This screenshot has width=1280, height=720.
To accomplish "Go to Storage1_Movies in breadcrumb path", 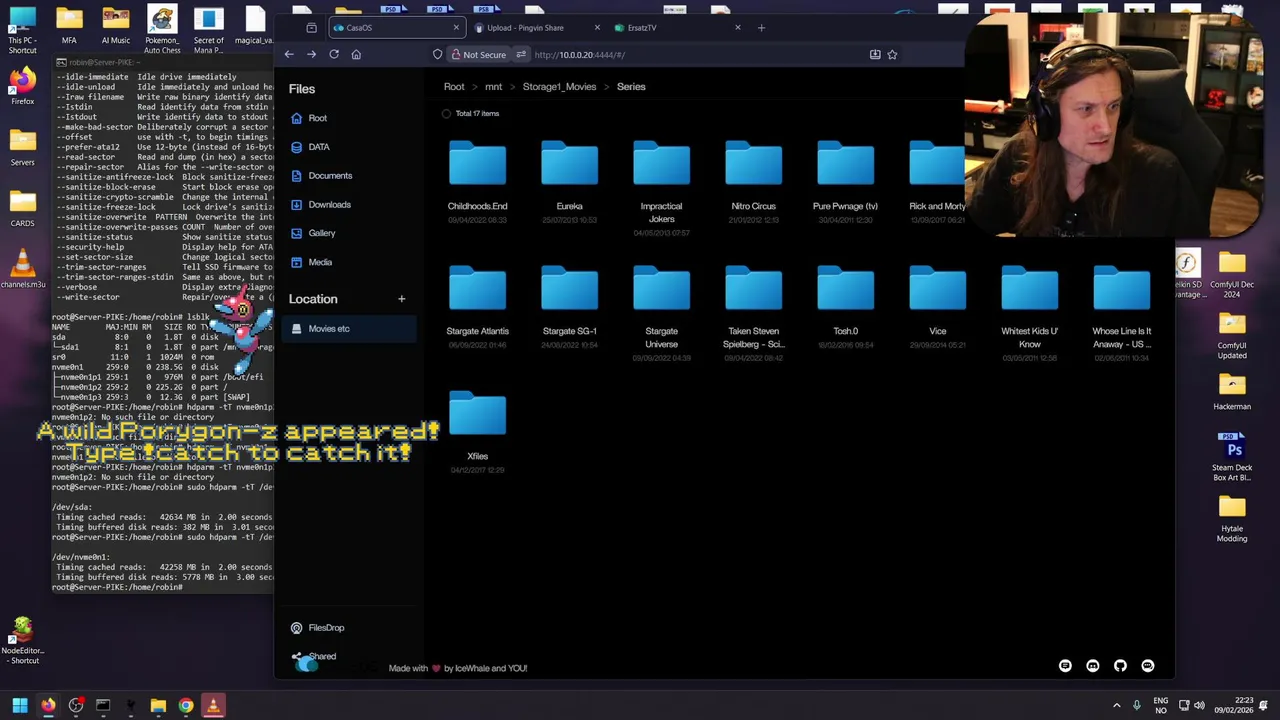I will [x=559, y=87].
